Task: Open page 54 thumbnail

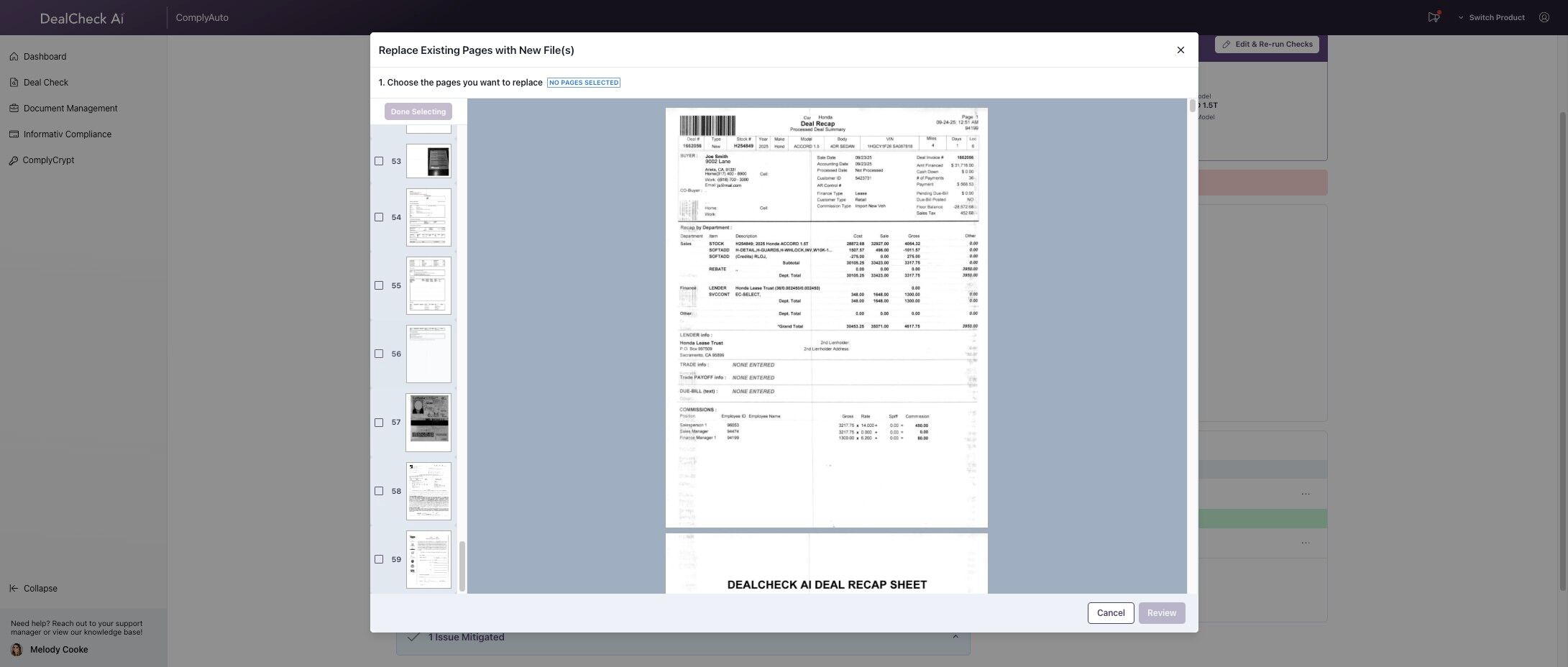Action: tap(428, 217)
